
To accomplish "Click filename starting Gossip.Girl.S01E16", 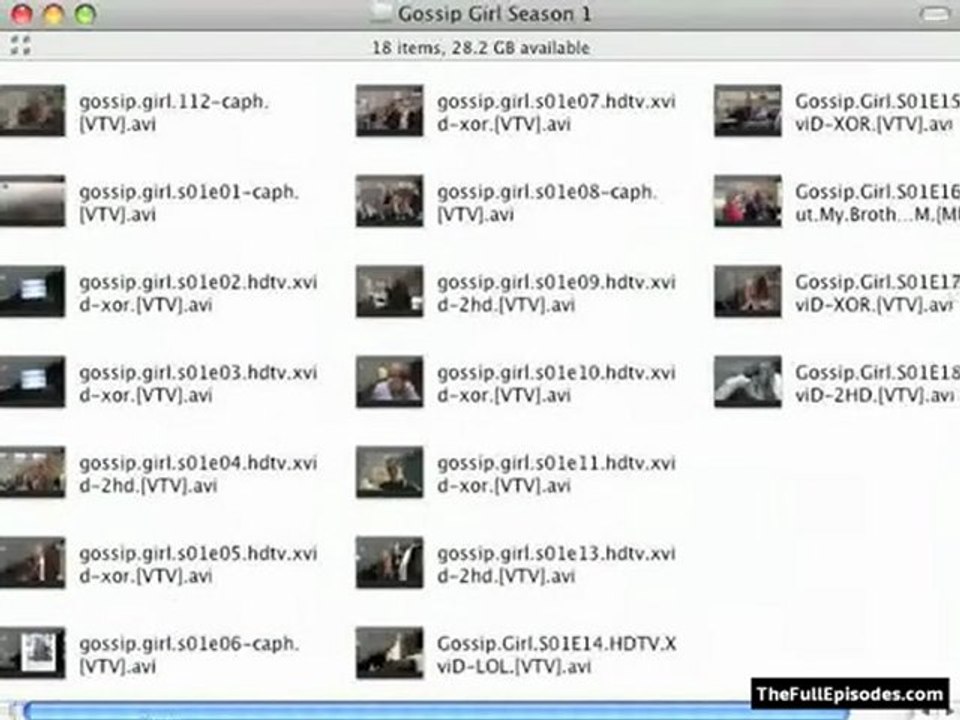I will click(877, 203).
